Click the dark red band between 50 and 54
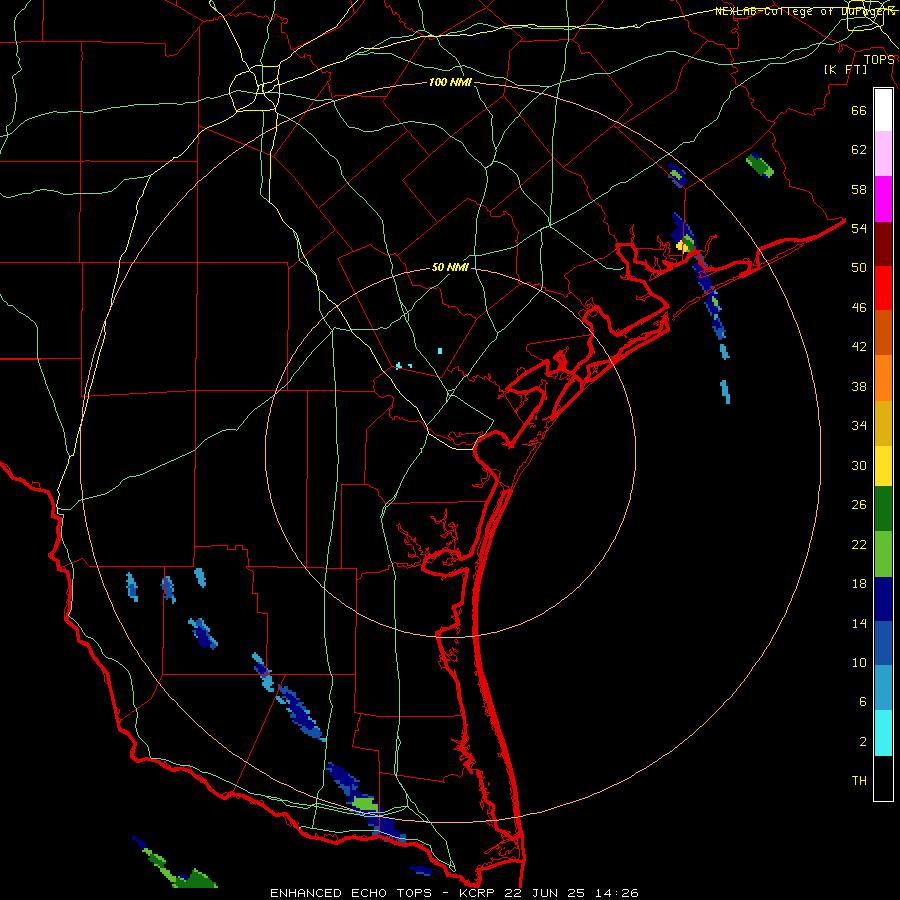Viewport: 900px width, 900px height. click(883, 244)
